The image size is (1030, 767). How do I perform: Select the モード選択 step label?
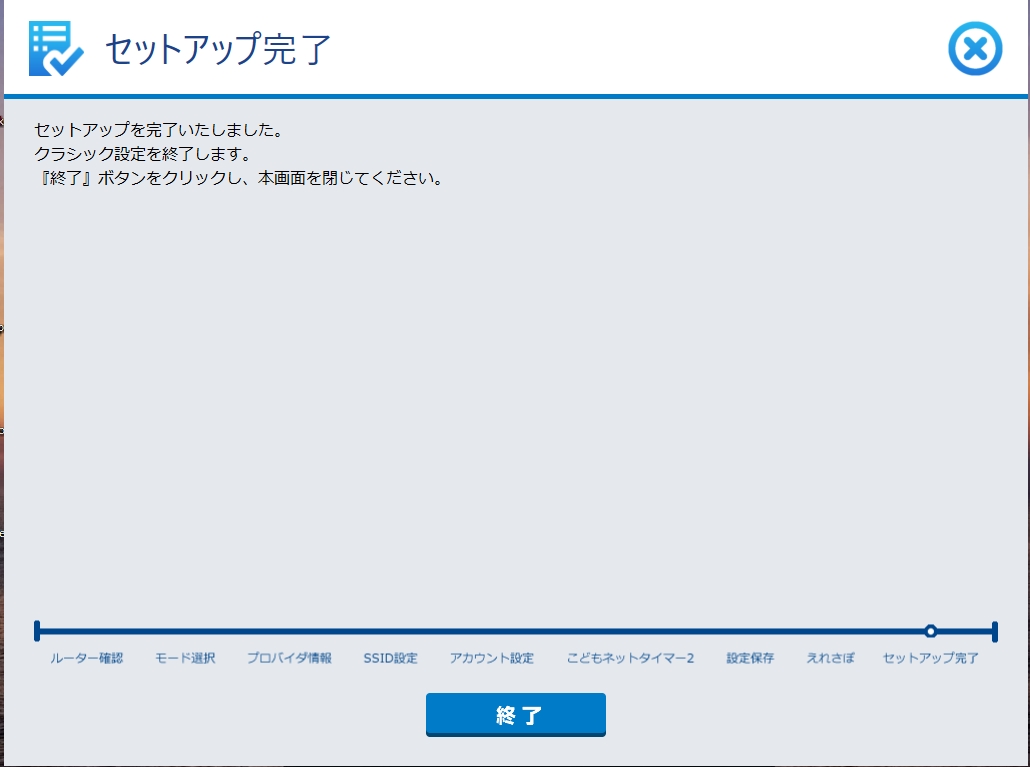[x=185, y=658]
